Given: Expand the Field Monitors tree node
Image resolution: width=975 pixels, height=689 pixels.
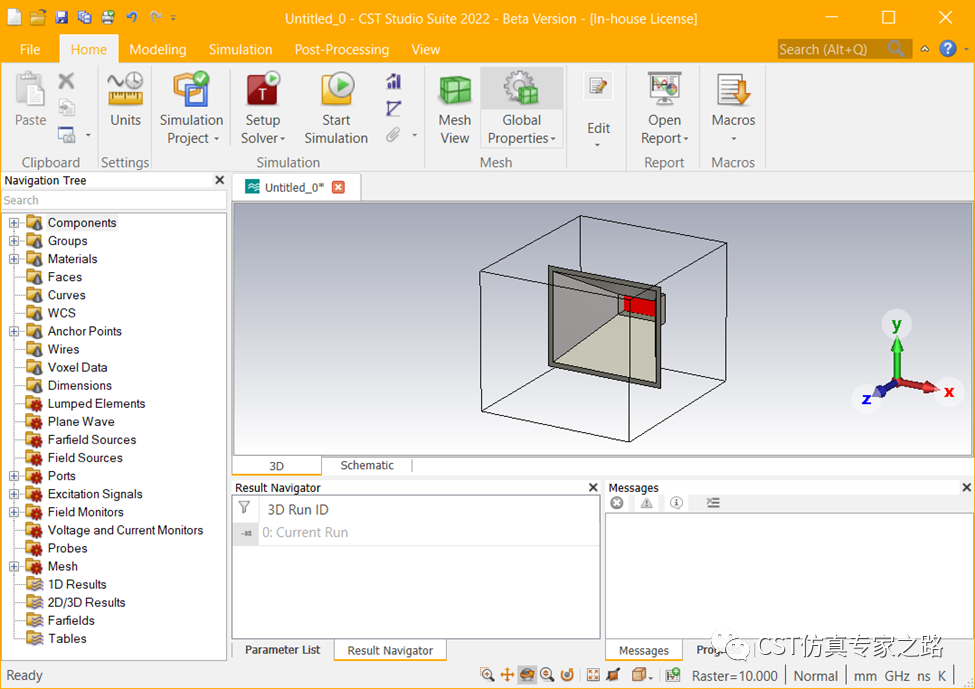Looking at the screenshot, I should click(14, 512).
